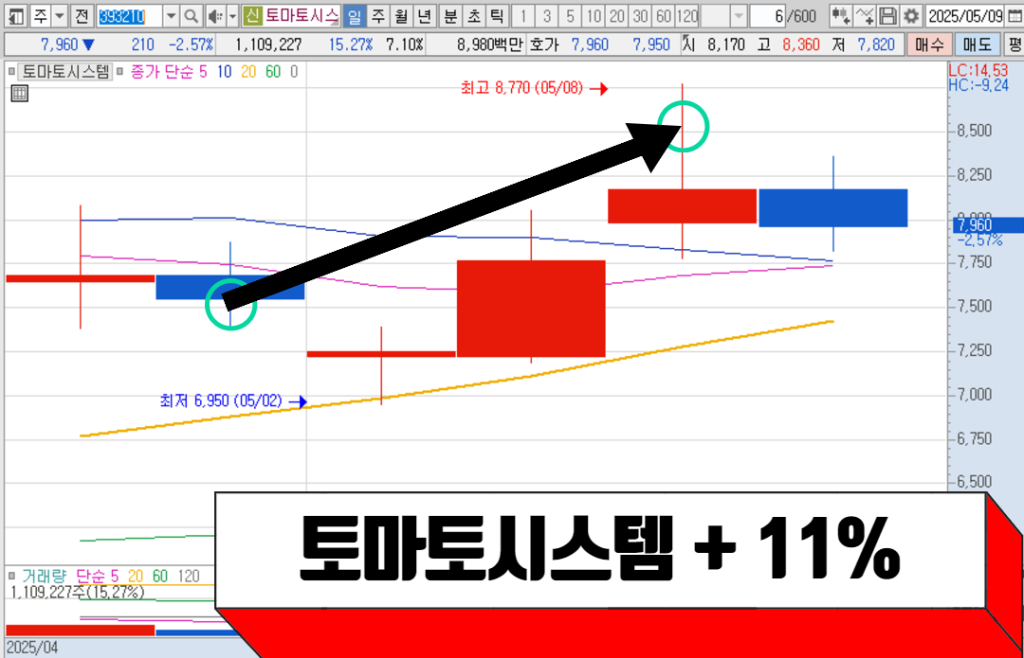Screen dimensions: 1024x658
Task: Expand speaker options dropdown arrow
Action: pos(232,15)
